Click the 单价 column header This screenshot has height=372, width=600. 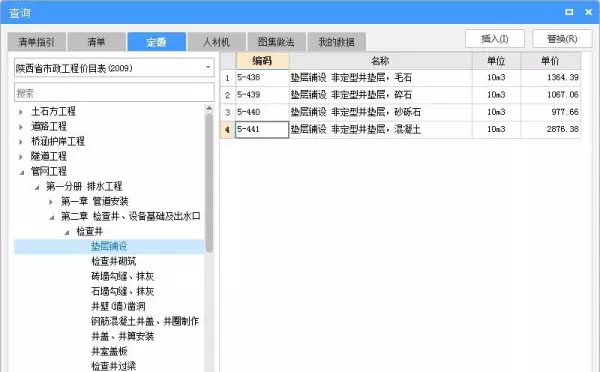[550, 61]
